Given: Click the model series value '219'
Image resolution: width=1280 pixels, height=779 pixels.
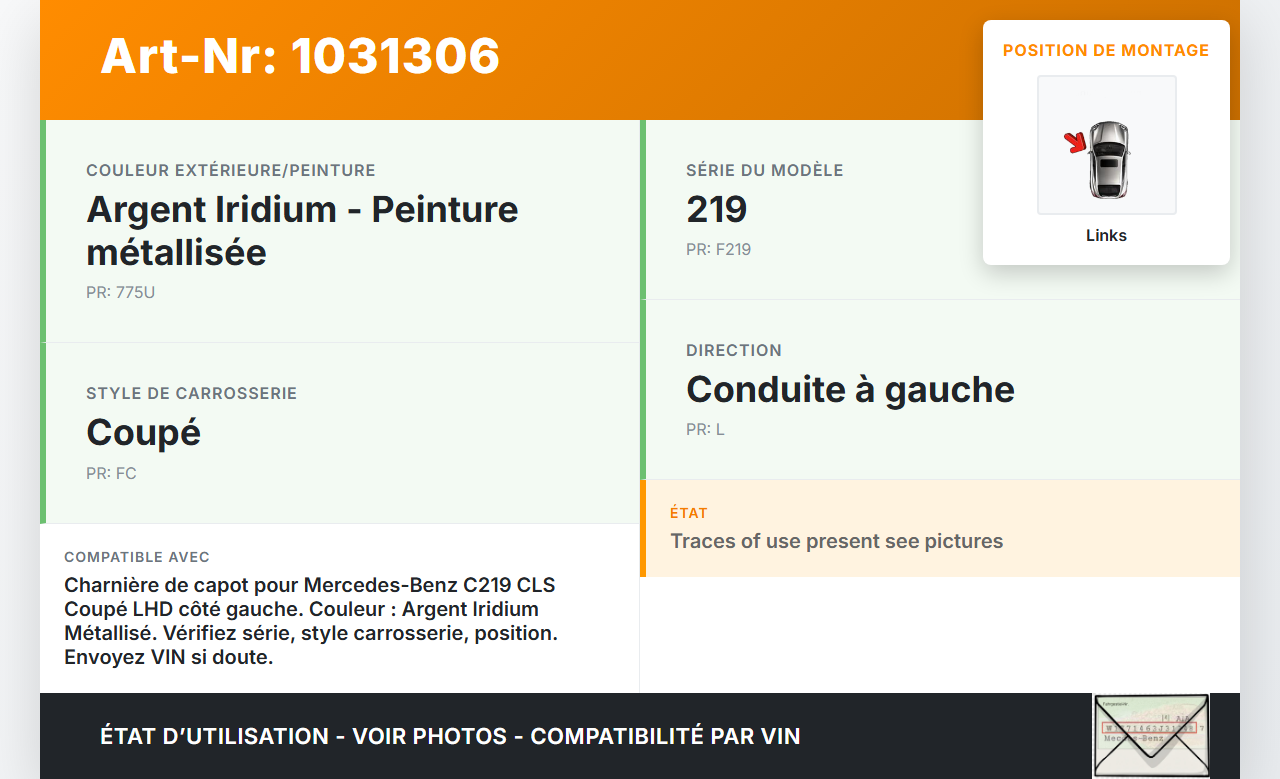Looking at the screenshot, I should click(x=716, y=209).
